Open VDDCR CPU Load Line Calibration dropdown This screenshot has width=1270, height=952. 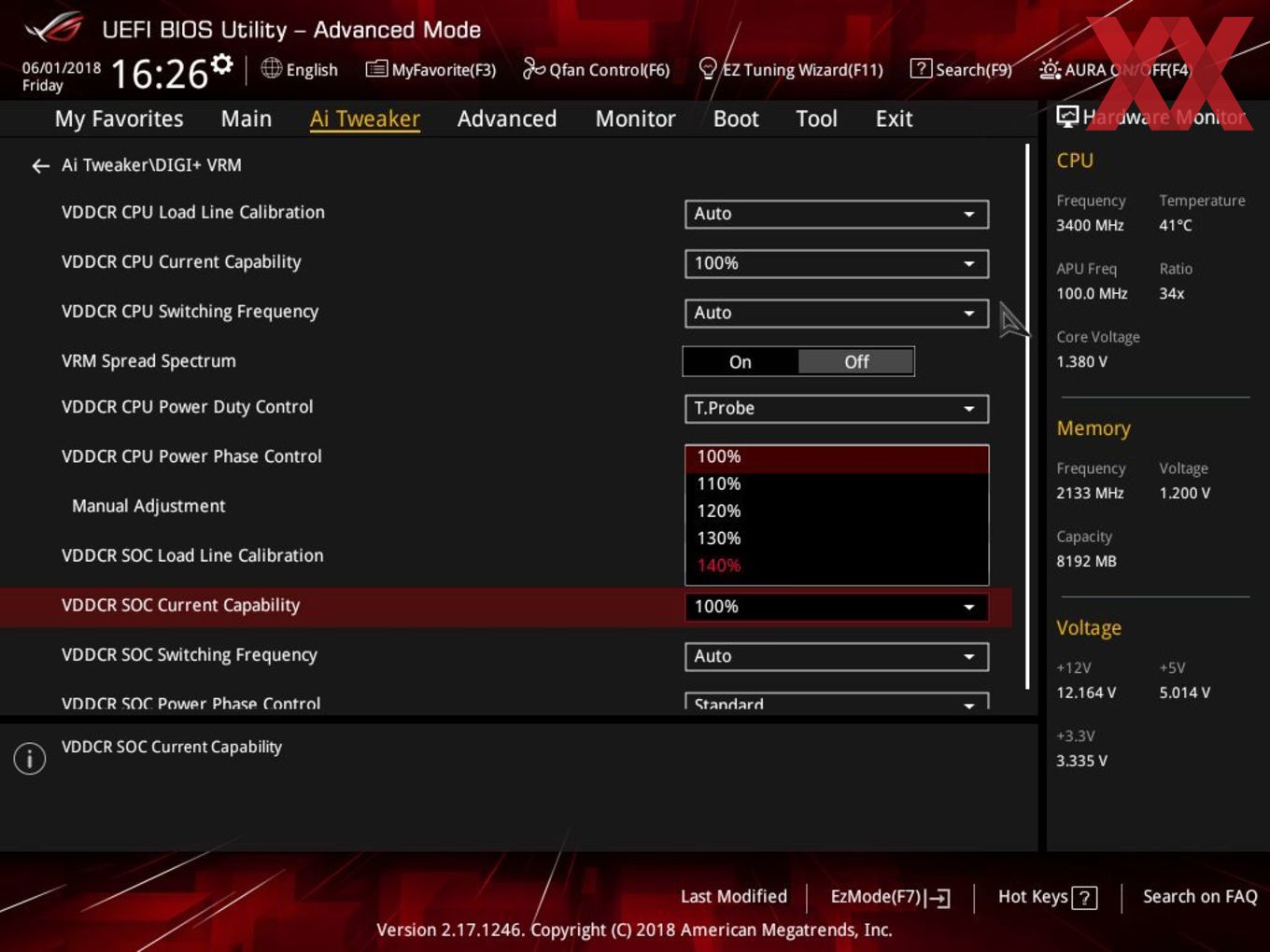pyautogui.click(x=836, y=214)
